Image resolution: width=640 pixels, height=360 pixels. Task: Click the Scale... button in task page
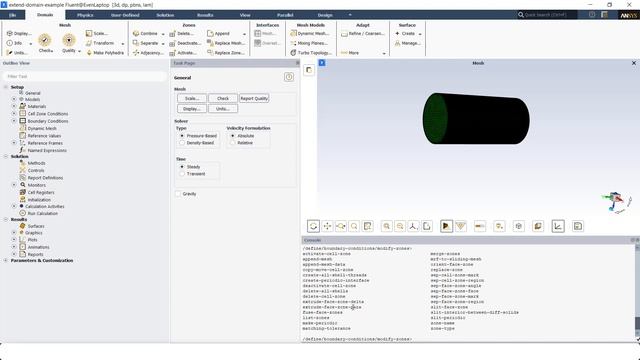coord(192,98)
